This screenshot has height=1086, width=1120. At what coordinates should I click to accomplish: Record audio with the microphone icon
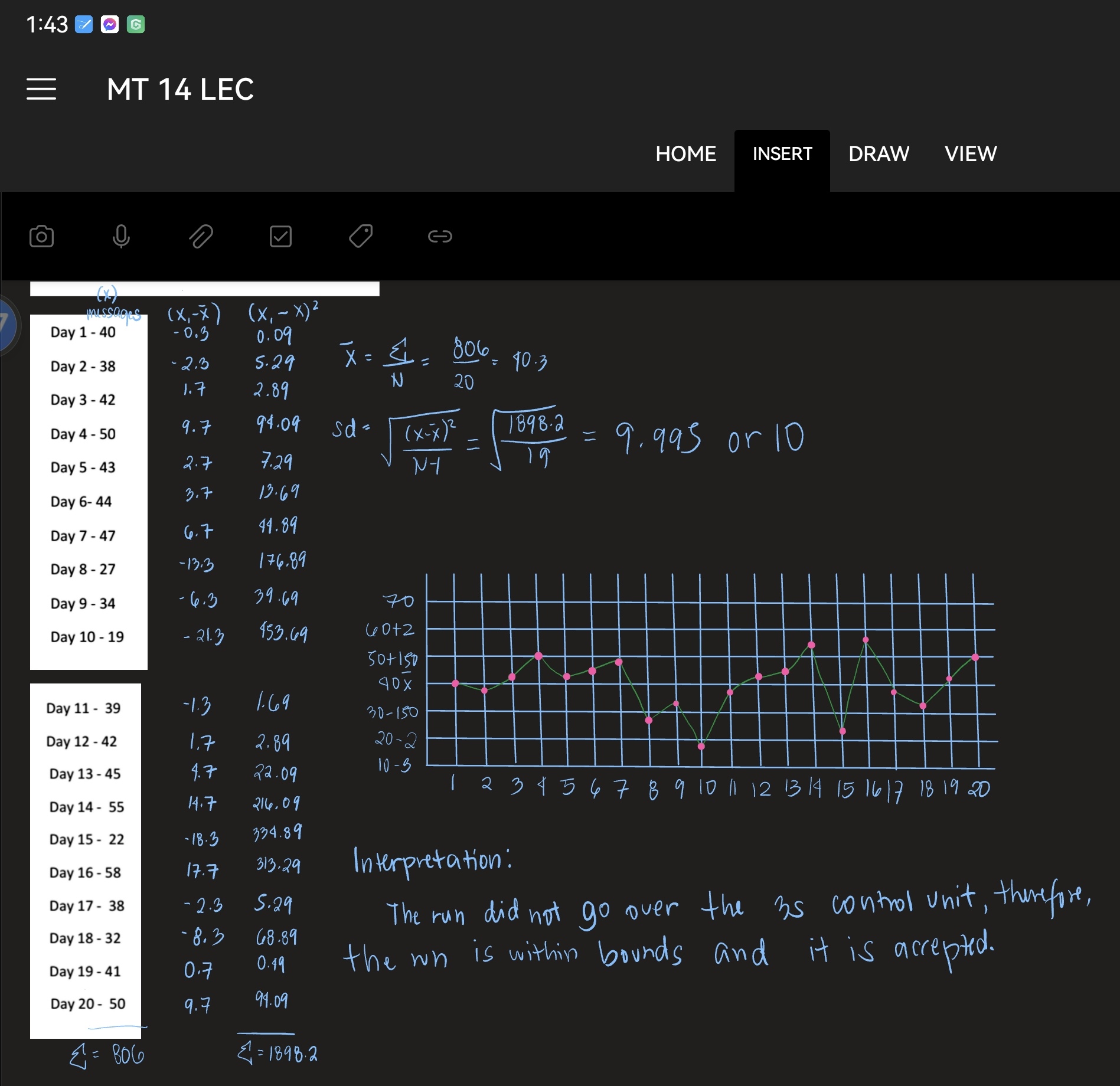click(x=121, y=237)
